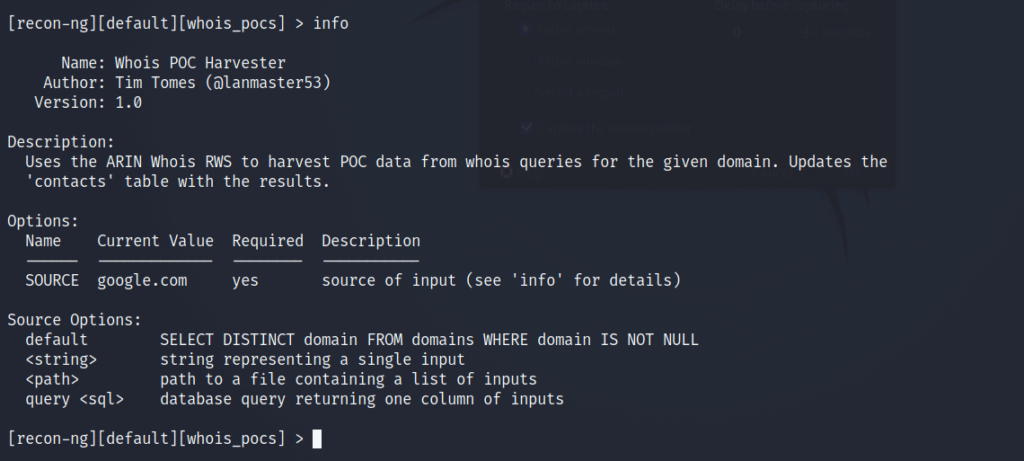This screenshot has width=1024, height=461.
Task: Pick the Select a region option
Action: pos(525,93)
